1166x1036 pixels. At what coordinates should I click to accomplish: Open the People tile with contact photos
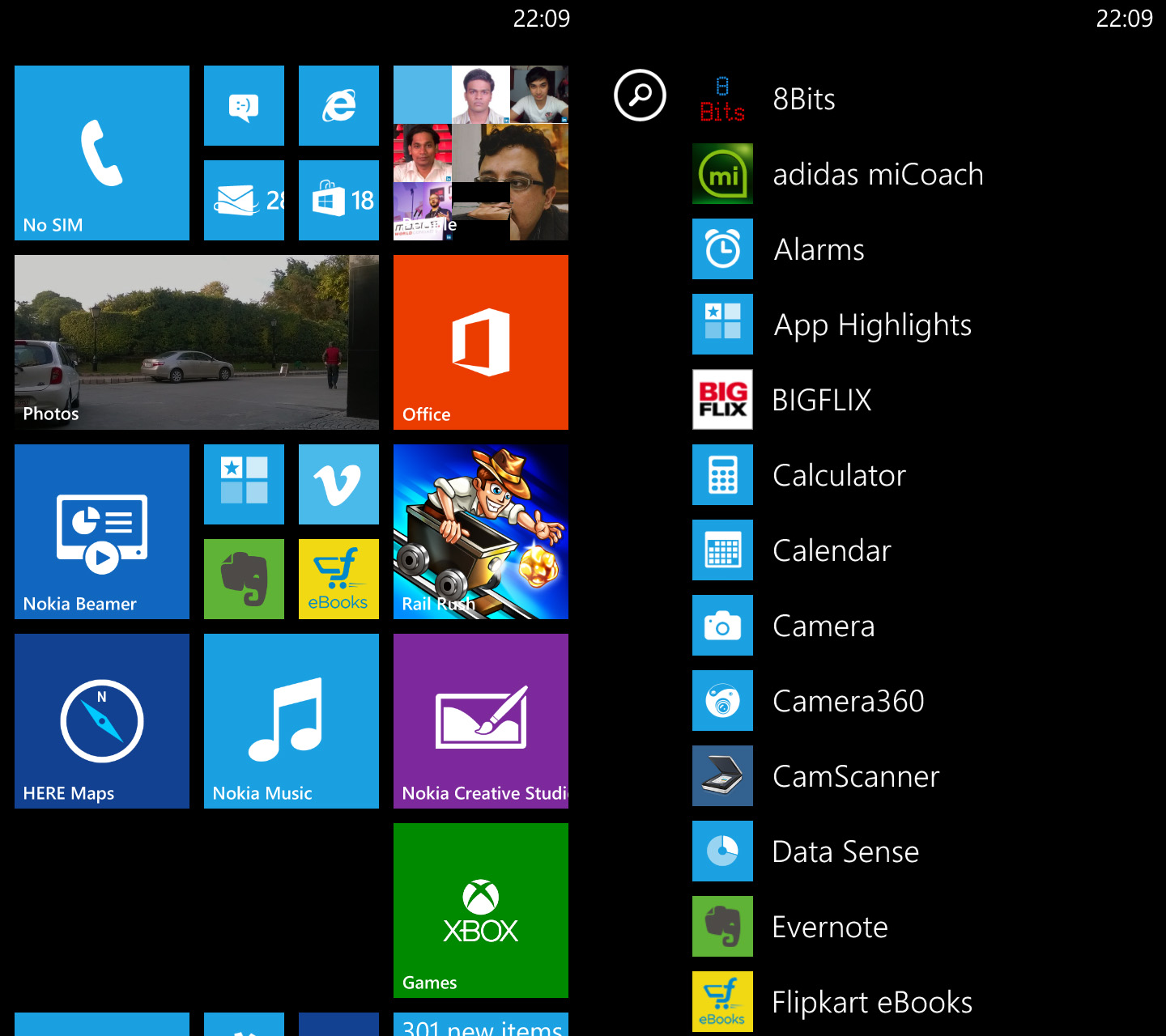click(481, 153)
